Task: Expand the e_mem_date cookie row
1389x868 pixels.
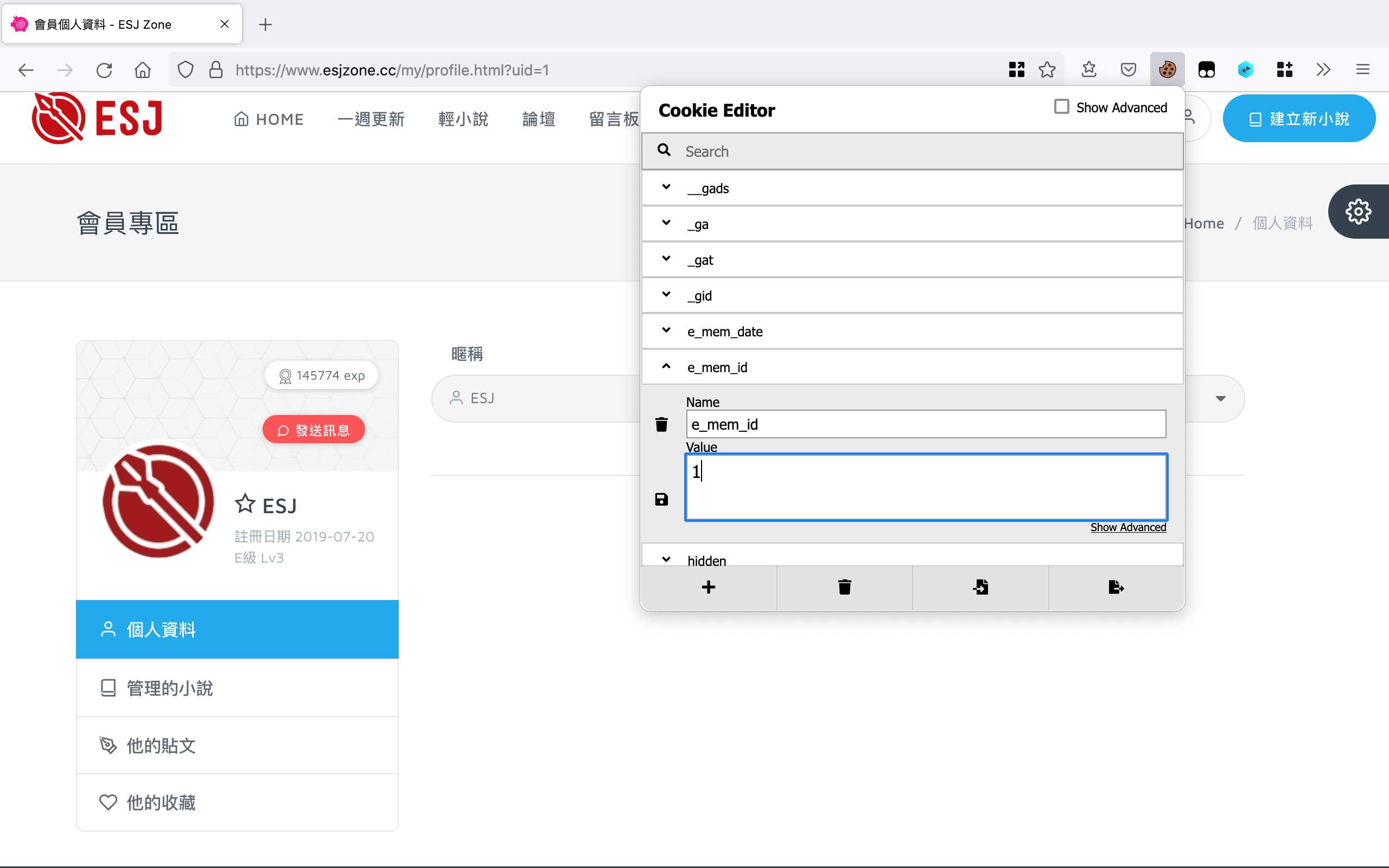Action: [912, 331]
